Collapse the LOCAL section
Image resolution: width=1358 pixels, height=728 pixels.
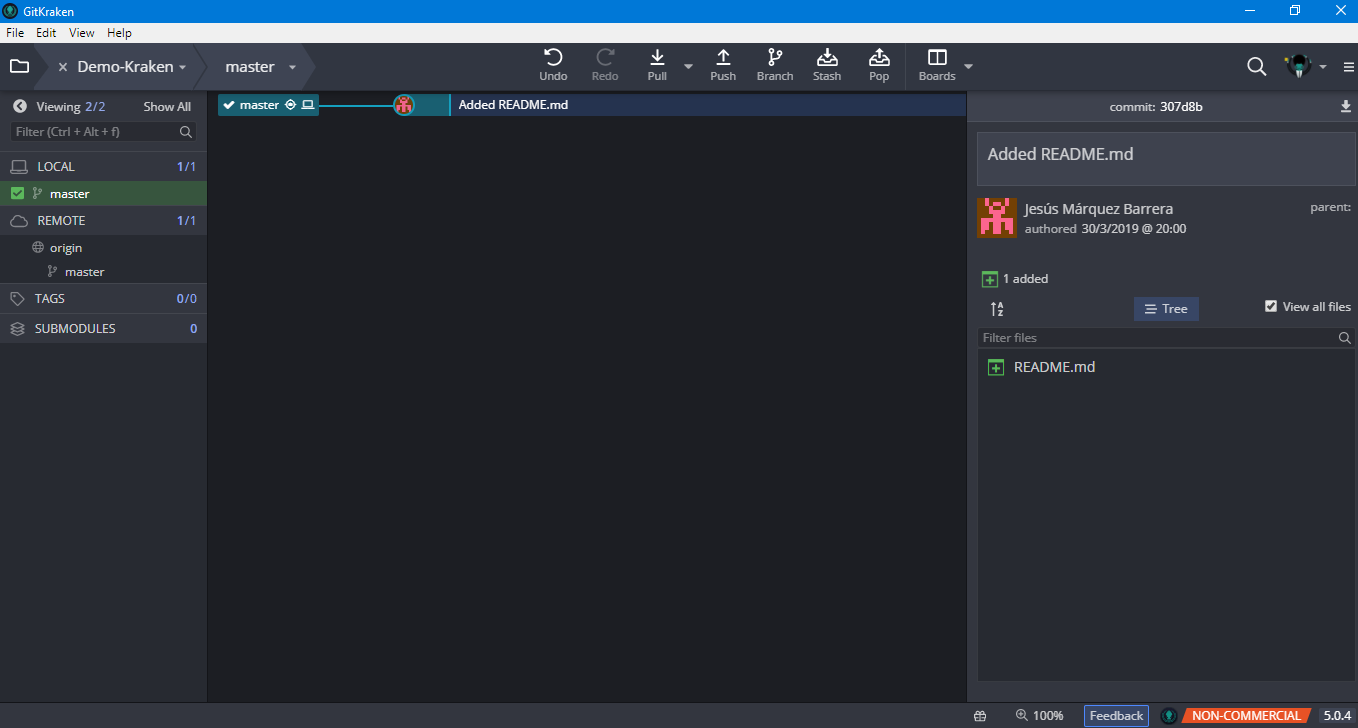click(x=103, y=167)
